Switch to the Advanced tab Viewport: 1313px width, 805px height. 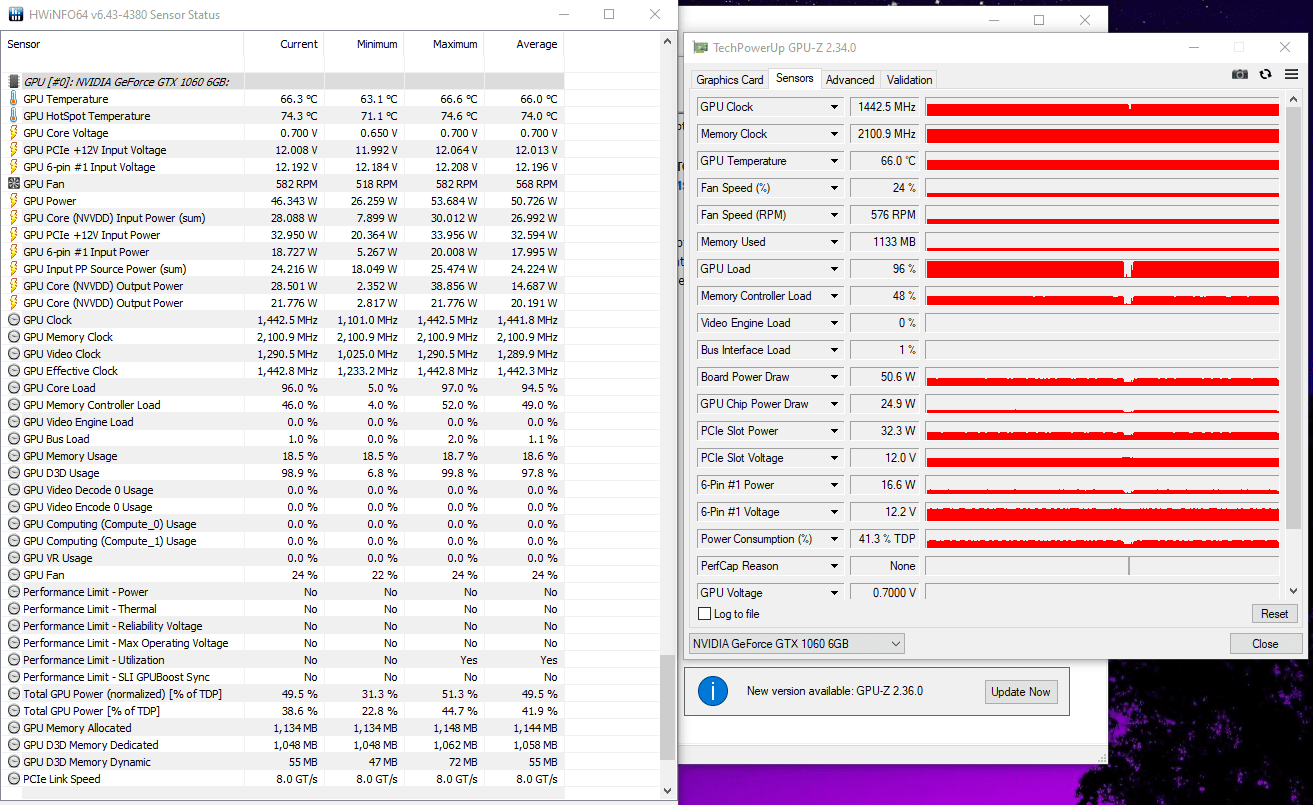tap(850, 80)
